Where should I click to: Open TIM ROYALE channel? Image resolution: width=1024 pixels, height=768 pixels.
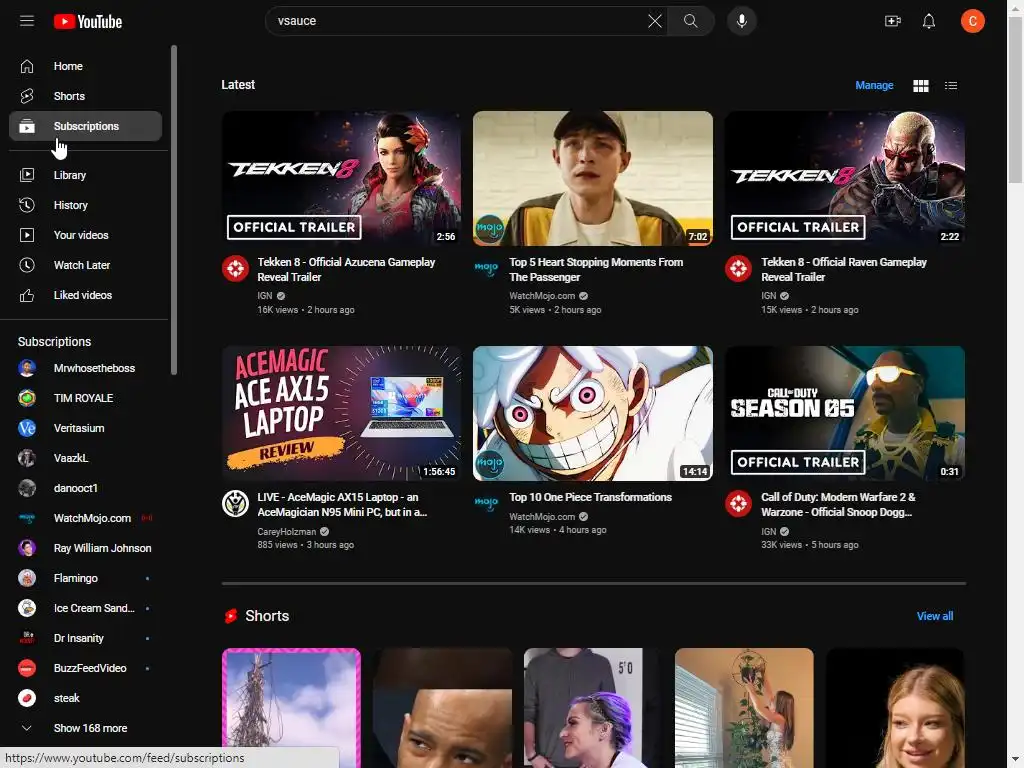click(86, 398)
